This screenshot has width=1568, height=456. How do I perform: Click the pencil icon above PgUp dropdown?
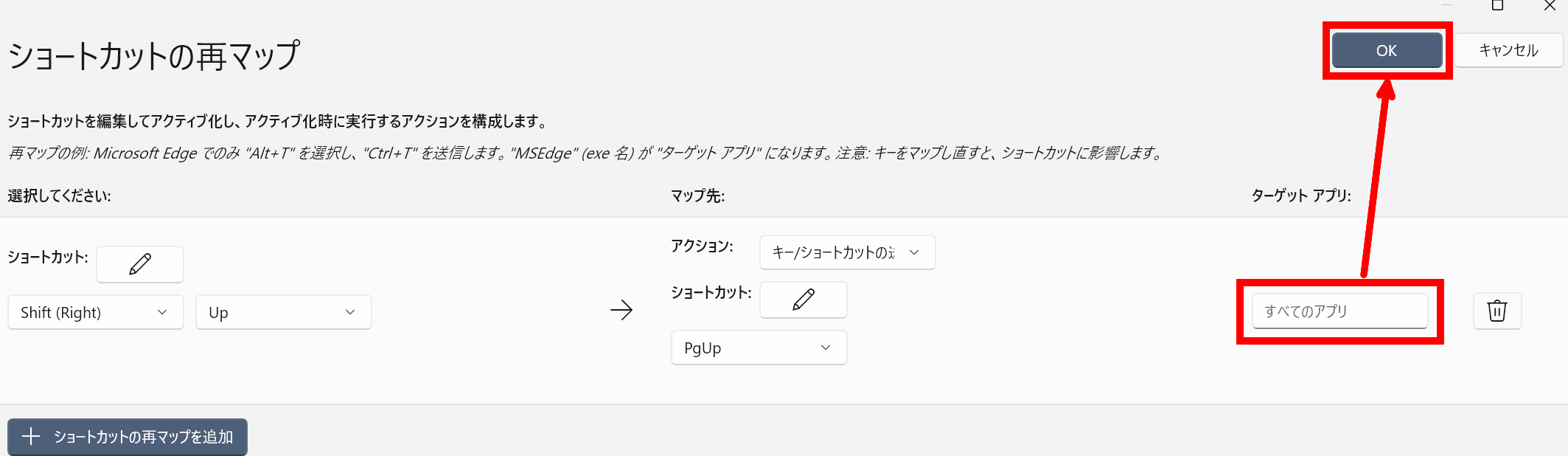[803, 300]
